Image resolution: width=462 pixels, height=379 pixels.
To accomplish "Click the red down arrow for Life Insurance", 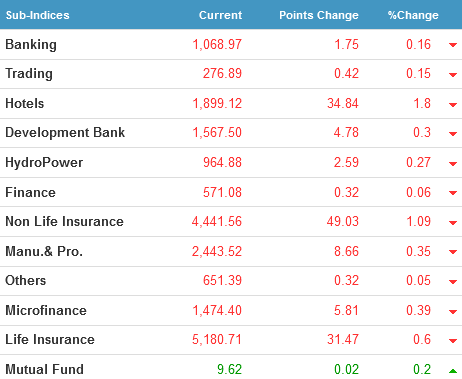I will tap(453, 341).
